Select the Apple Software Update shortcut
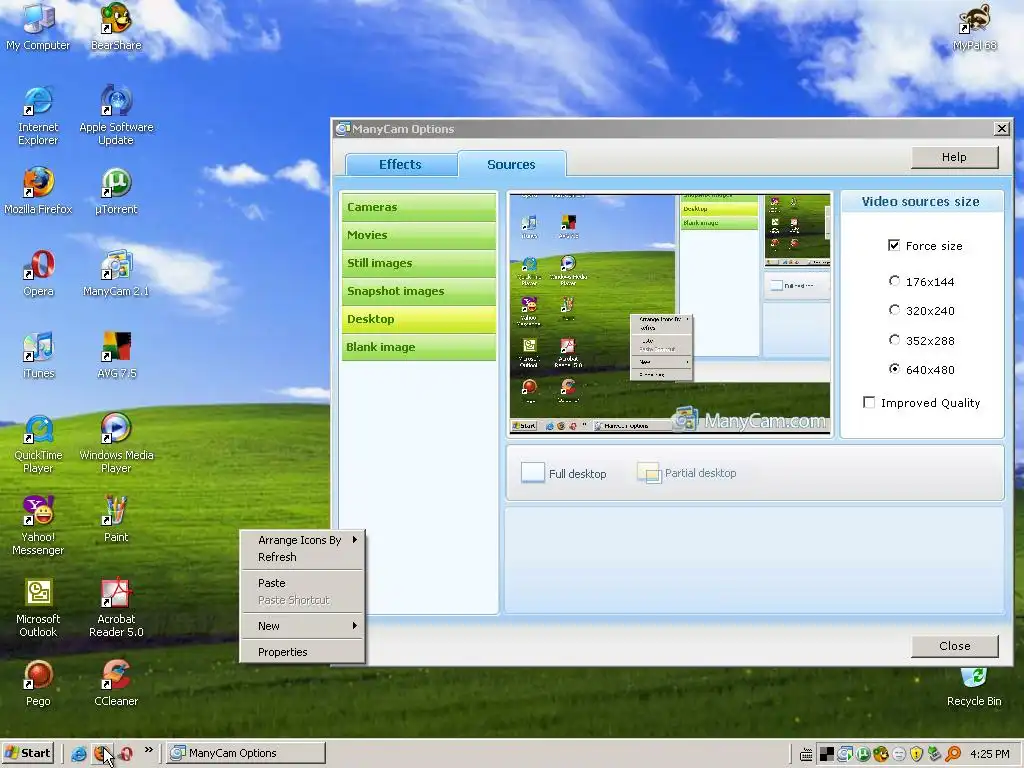Screen dimensions: 1024x768 click(116, 116)
